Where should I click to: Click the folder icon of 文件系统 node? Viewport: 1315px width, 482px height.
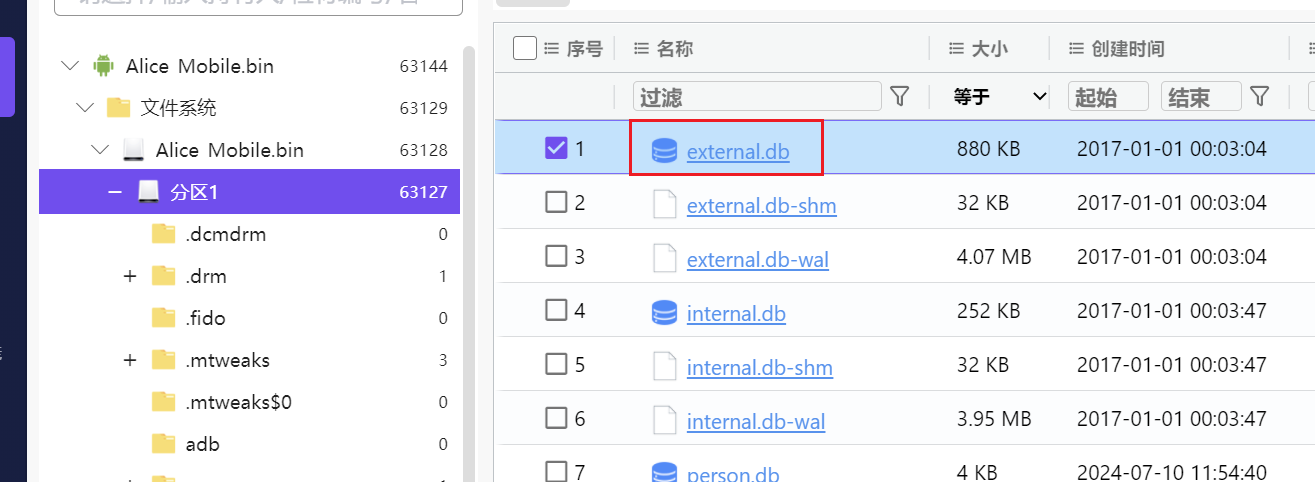pyautogui.click(x=118, y=108)
